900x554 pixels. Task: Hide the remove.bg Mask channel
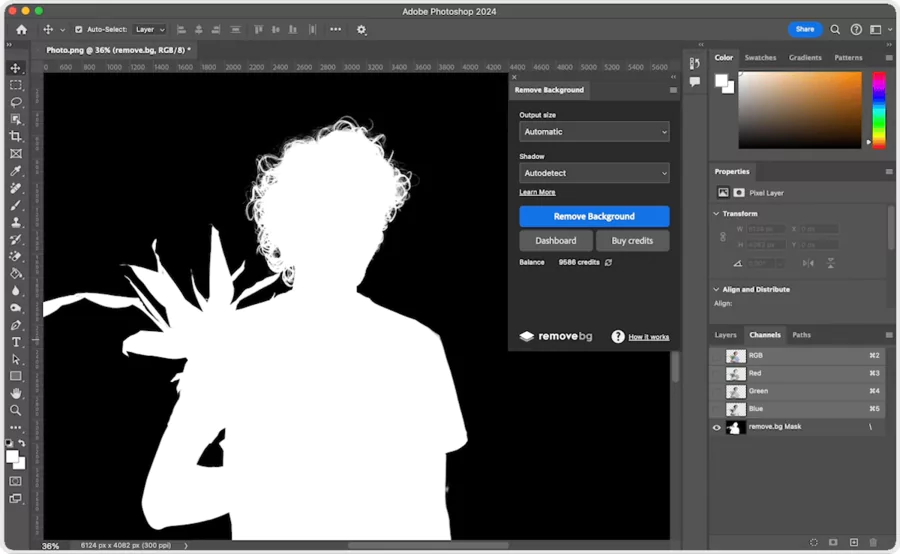click(717, 427)
